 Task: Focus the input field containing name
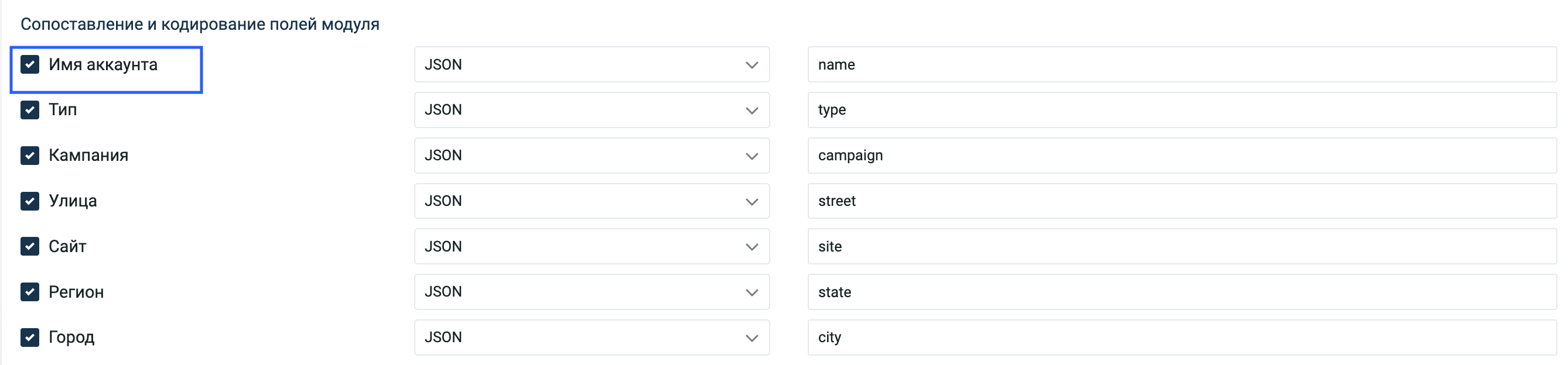tap(1182, 64)
